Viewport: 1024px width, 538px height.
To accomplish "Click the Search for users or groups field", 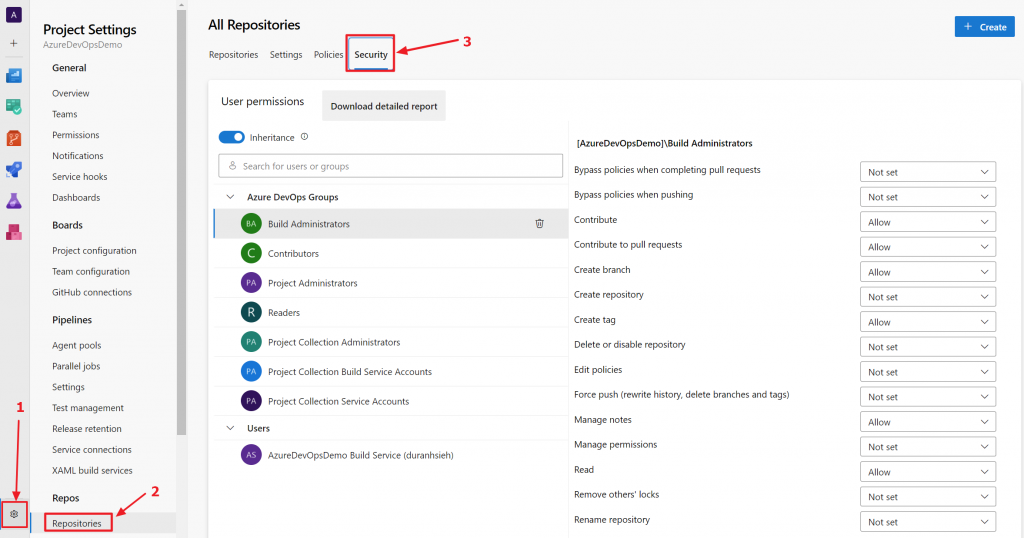I will pos(391,166).
